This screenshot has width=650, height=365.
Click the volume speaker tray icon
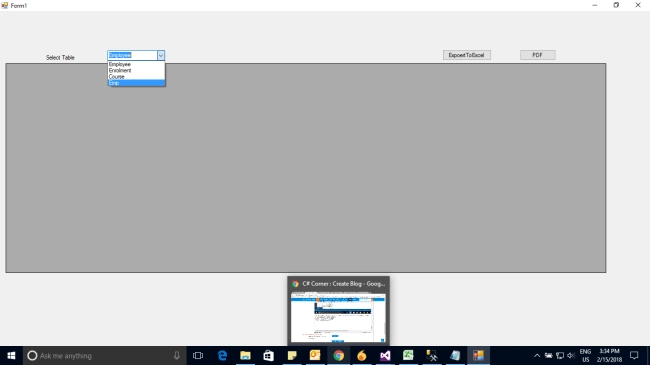click(x=571, y=355)
